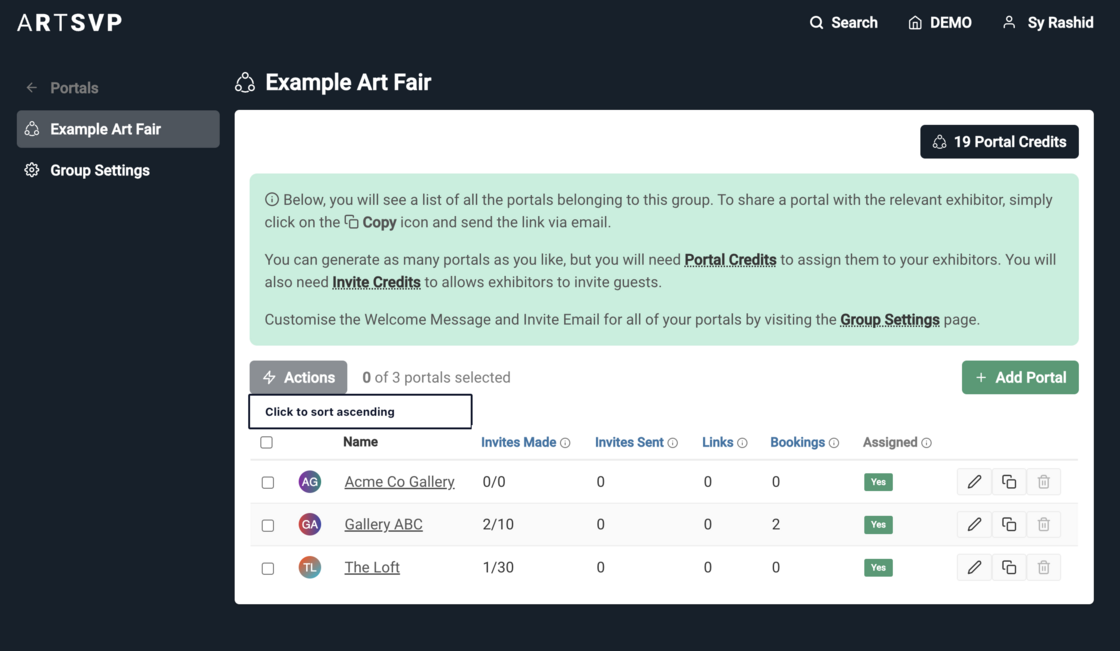The image size is (1120, 651).
Task: Select the Gallery ABC row checkbox
Action: (268, 525)
